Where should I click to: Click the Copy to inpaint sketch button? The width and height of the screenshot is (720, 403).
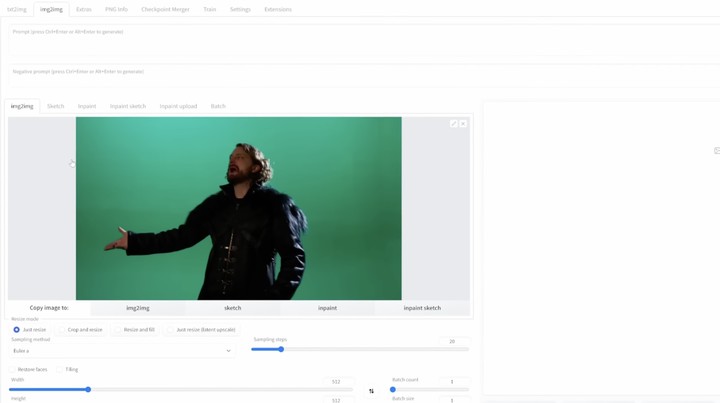422,308
